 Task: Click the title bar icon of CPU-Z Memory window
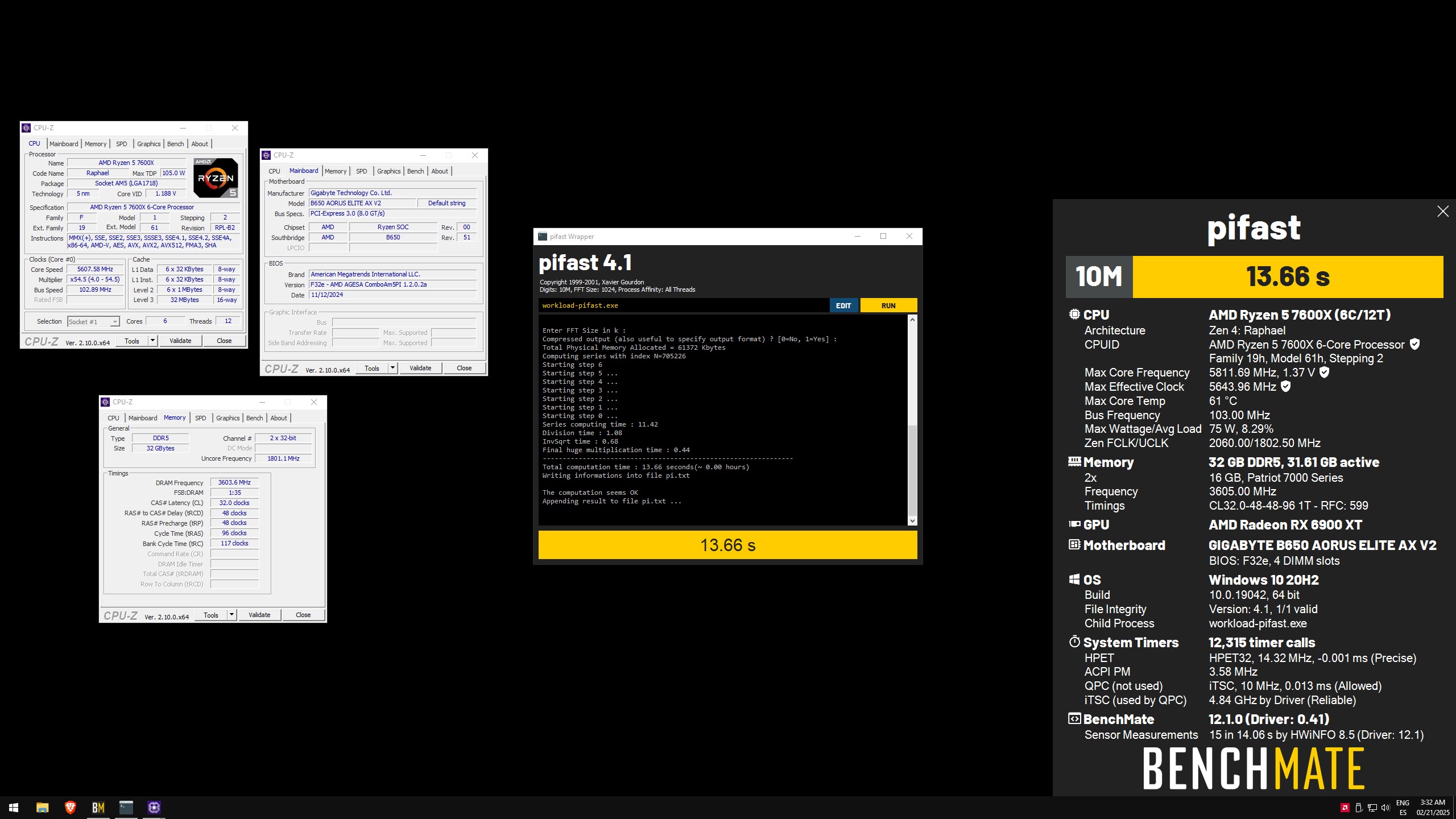105,402
